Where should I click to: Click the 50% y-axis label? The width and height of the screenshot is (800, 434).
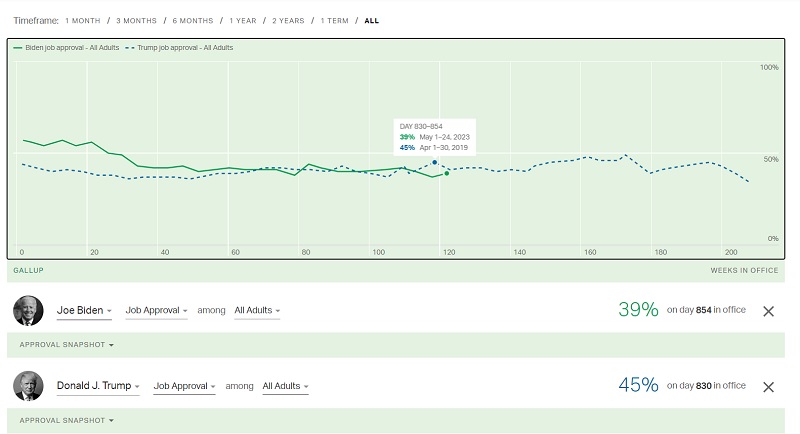click(x=771, y=159)
